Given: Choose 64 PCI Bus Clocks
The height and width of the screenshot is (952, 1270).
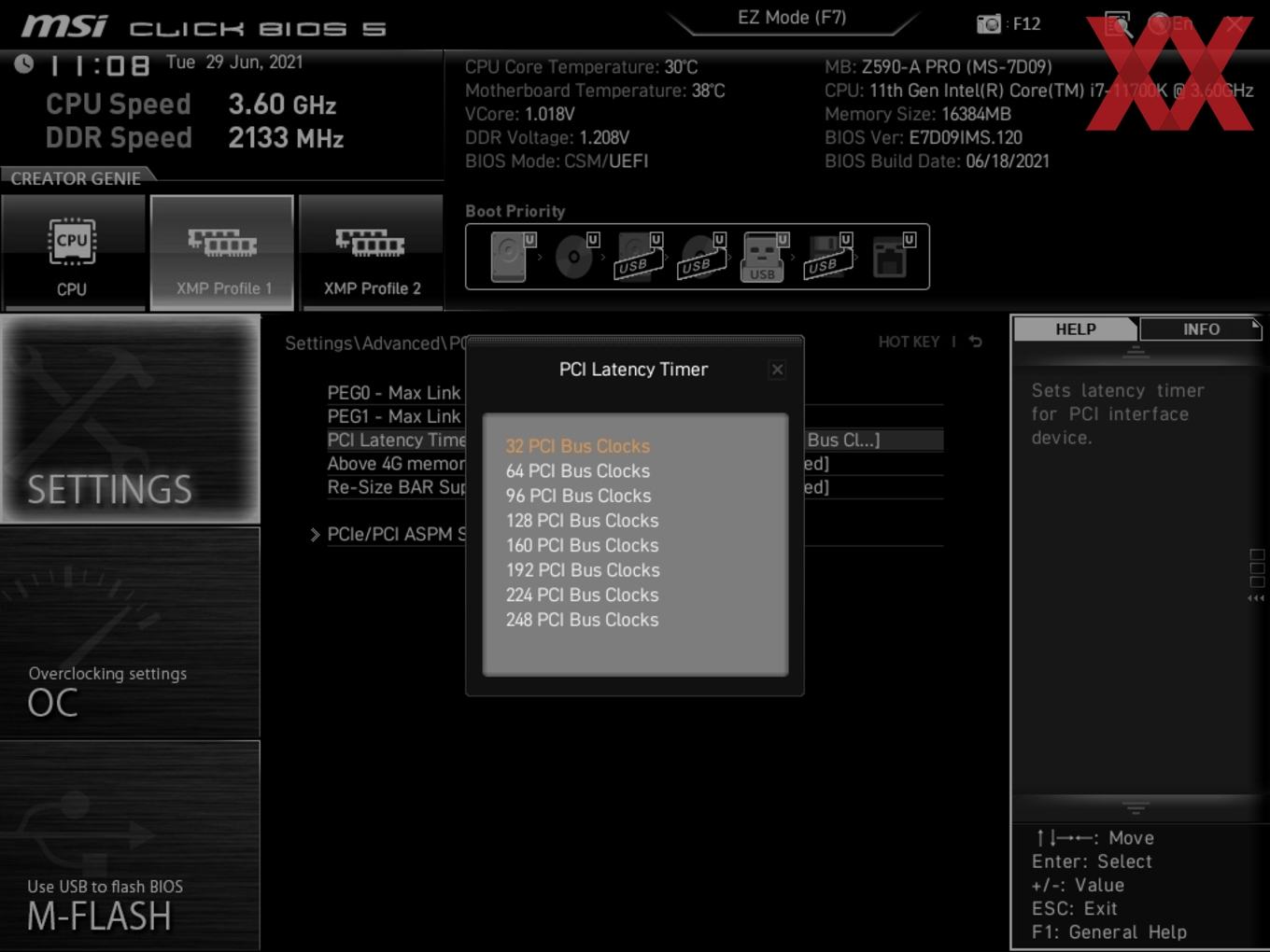Looking at the screenshot, I should pyautogui.click(x=578, y=471).
